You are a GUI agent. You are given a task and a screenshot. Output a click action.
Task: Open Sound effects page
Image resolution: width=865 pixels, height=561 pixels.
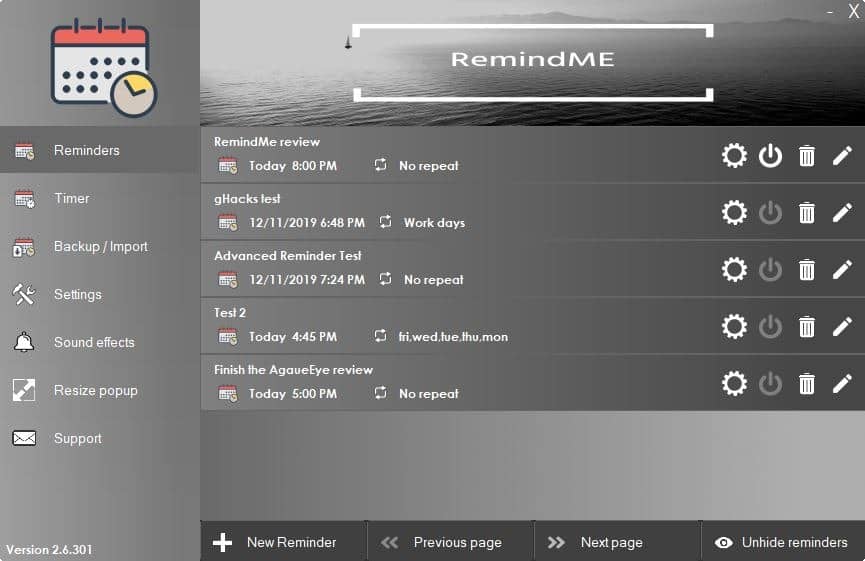click(100, 342)
